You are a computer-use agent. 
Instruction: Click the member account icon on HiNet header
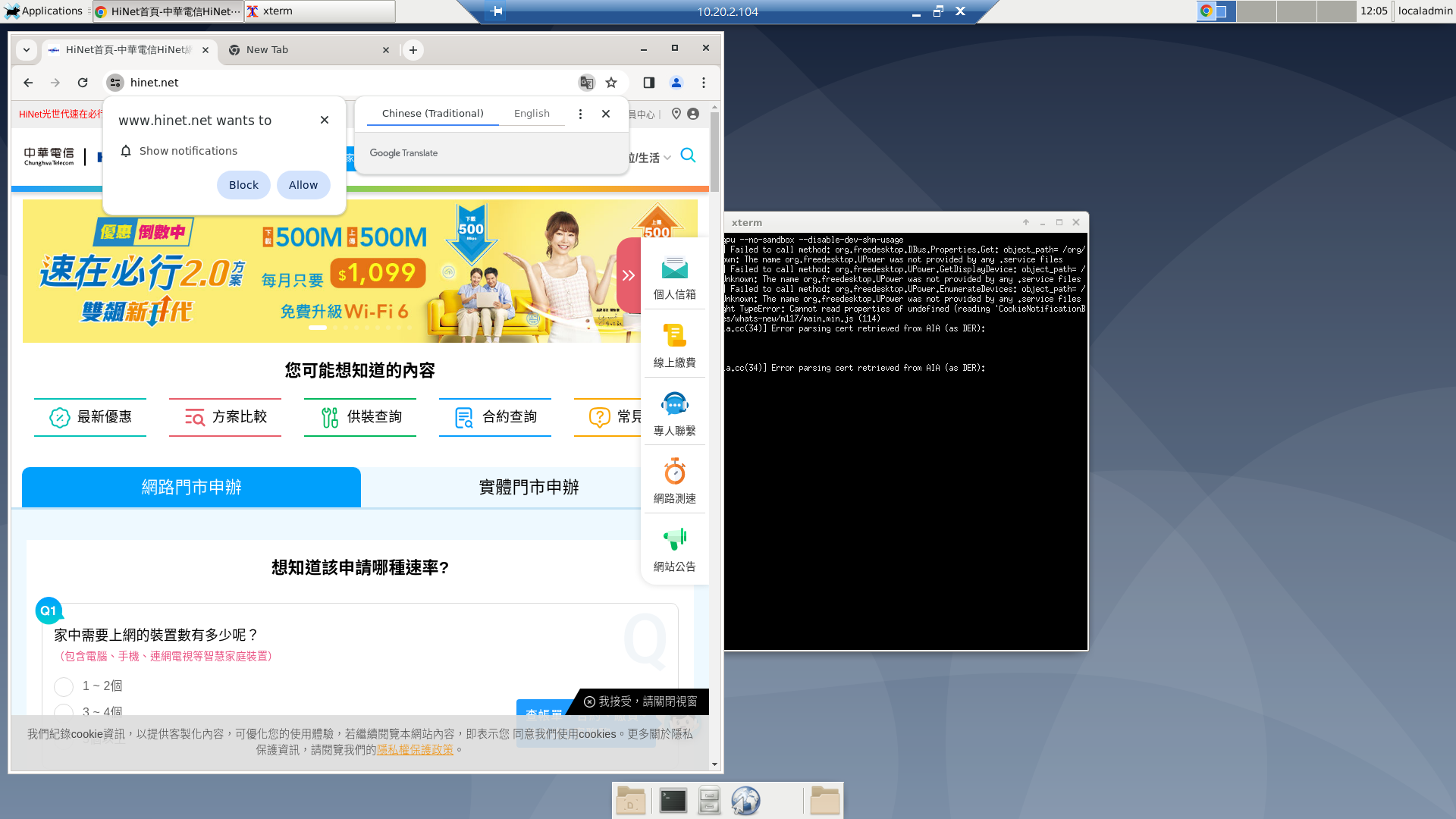coord(693,114)
